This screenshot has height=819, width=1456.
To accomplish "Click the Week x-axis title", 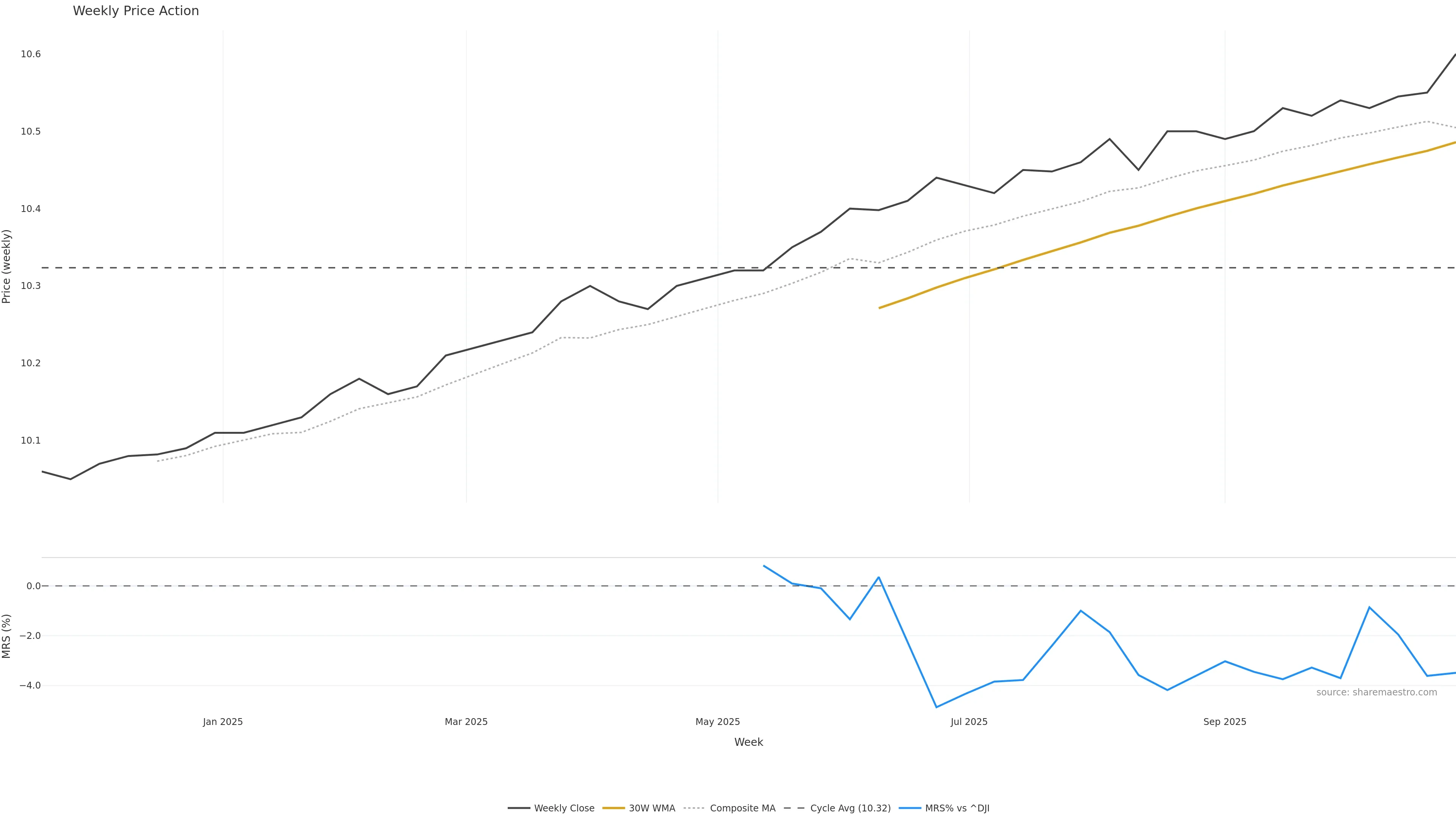I will pyautogui.click(x=748, y=742).
